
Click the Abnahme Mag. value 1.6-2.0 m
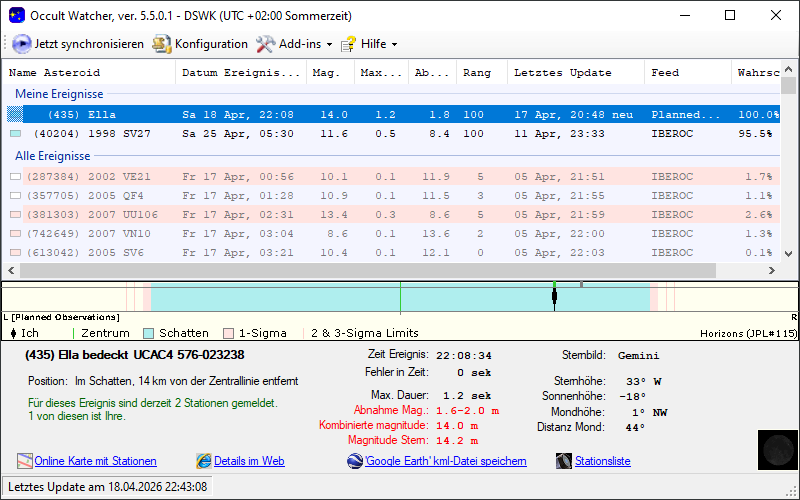pos(467,411)
